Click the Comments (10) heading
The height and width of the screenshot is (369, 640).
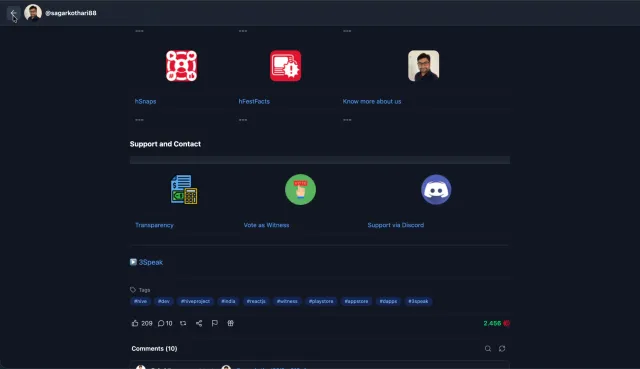154,349
